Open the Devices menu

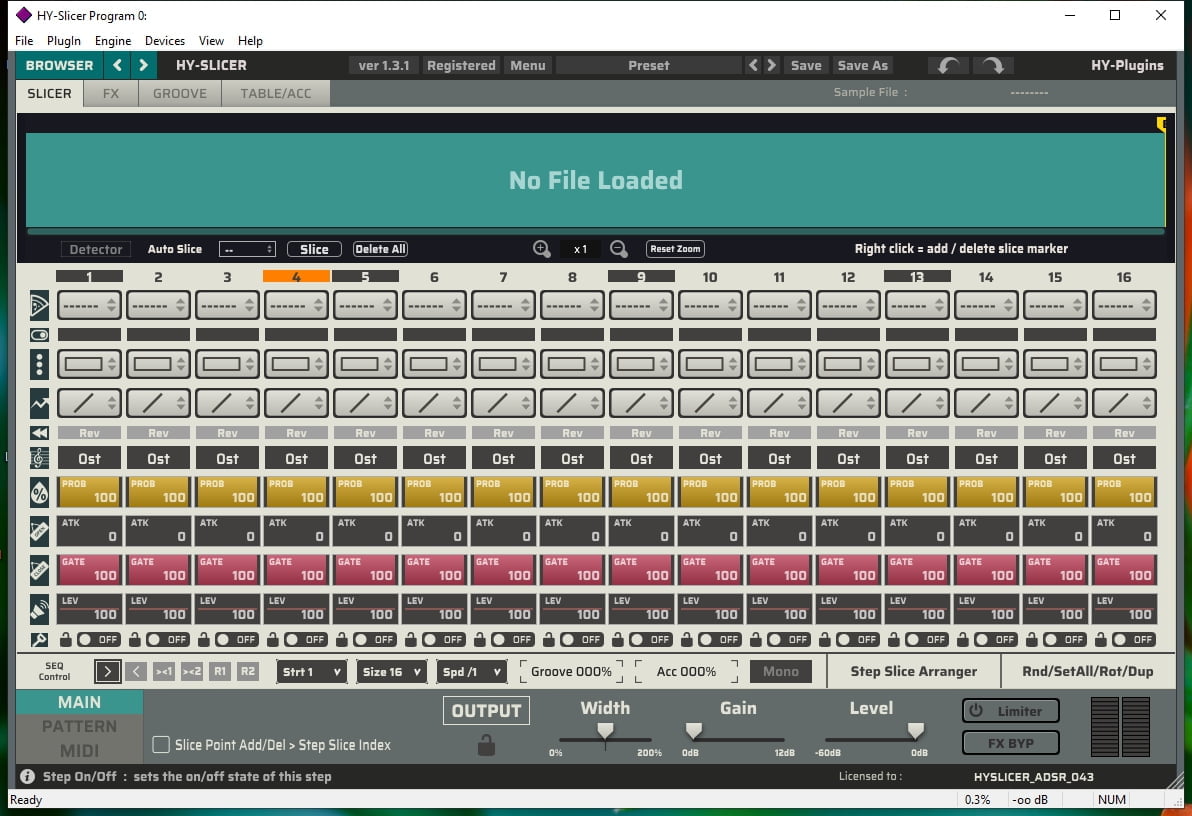tap(164, 40)
